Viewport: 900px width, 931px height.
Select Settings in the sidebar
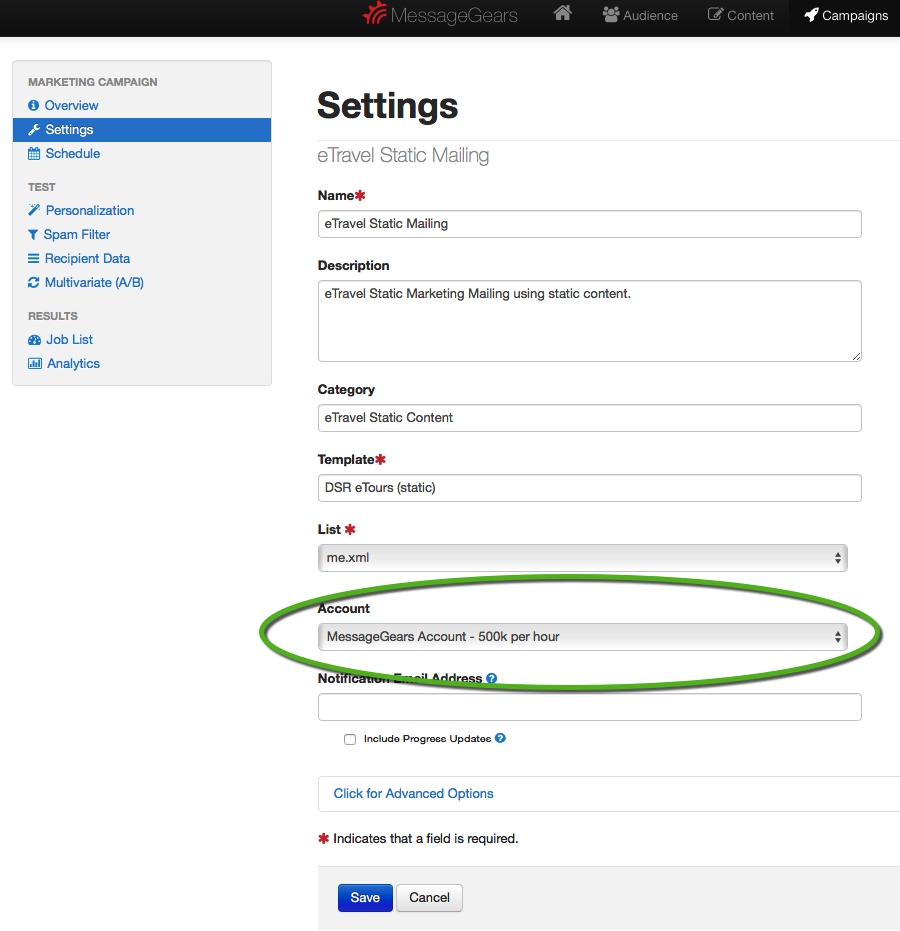coord(142,129)
